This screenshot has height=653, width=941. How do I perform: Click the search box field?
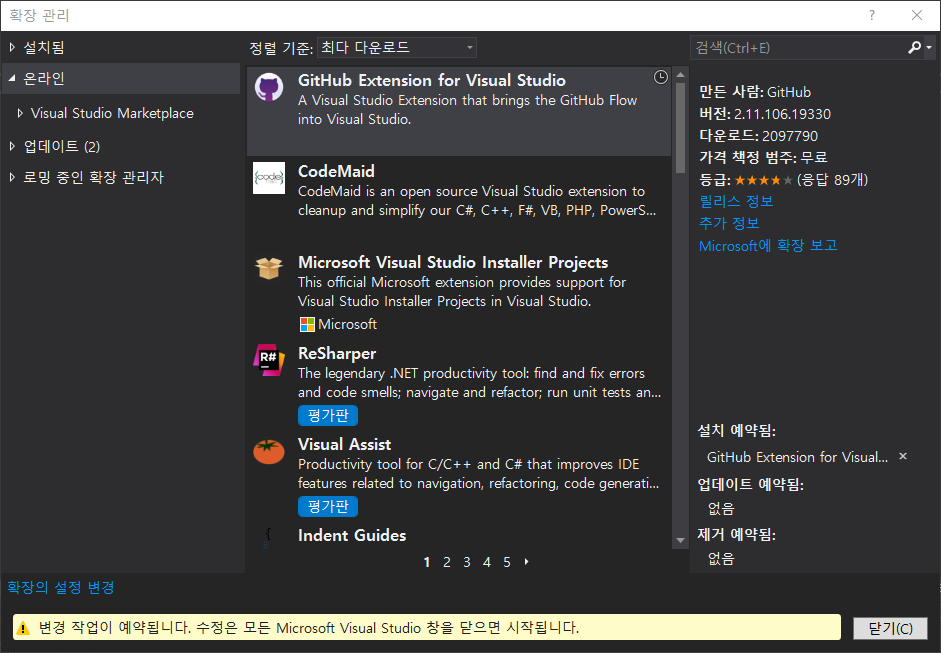798,47
